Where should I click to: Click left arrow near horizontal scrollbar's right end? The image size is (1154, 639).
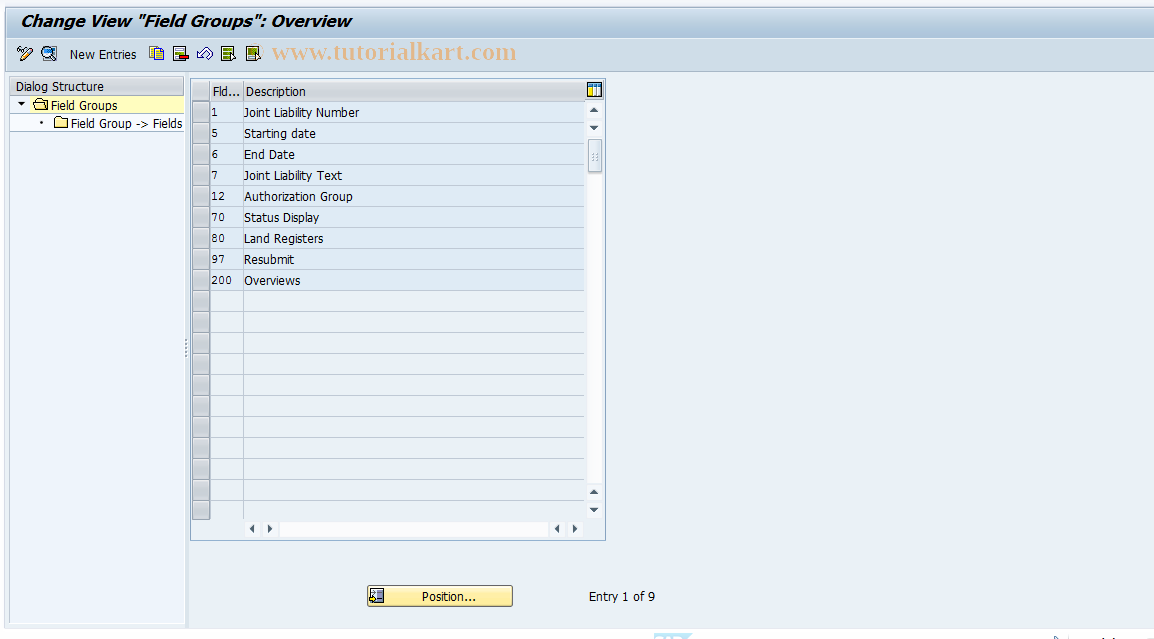557,529
